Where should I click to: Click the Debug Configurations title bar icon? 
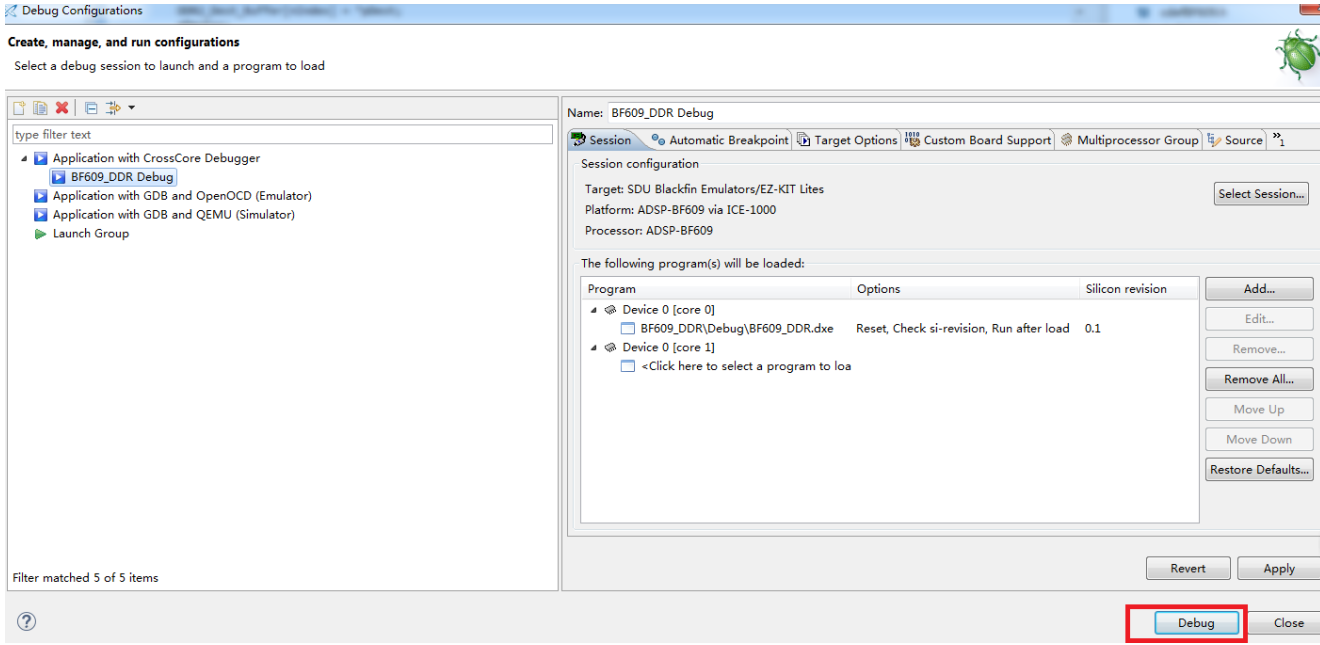[x=11, y=11]
